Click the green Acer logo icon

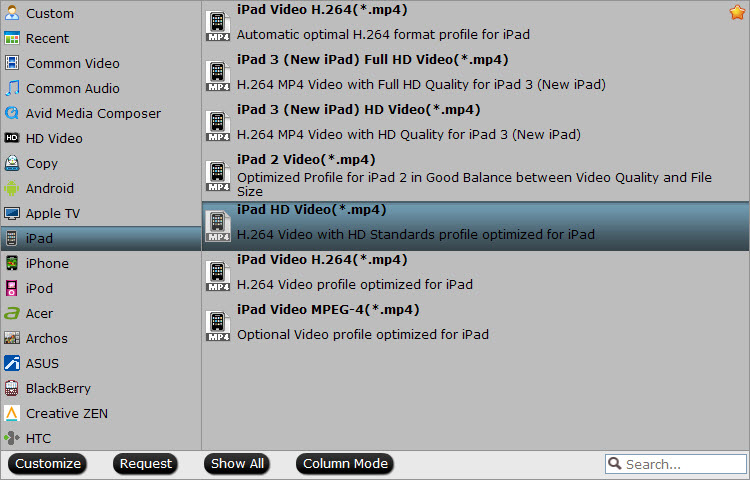coord(12,313)
